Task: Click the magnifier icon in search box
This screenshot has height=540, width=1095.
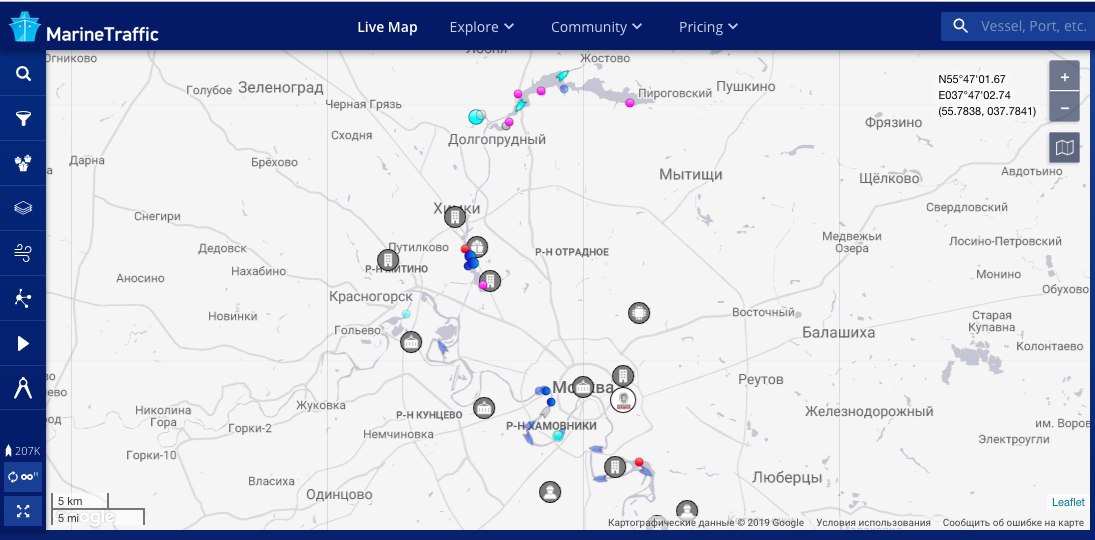Action: (961, 27)
